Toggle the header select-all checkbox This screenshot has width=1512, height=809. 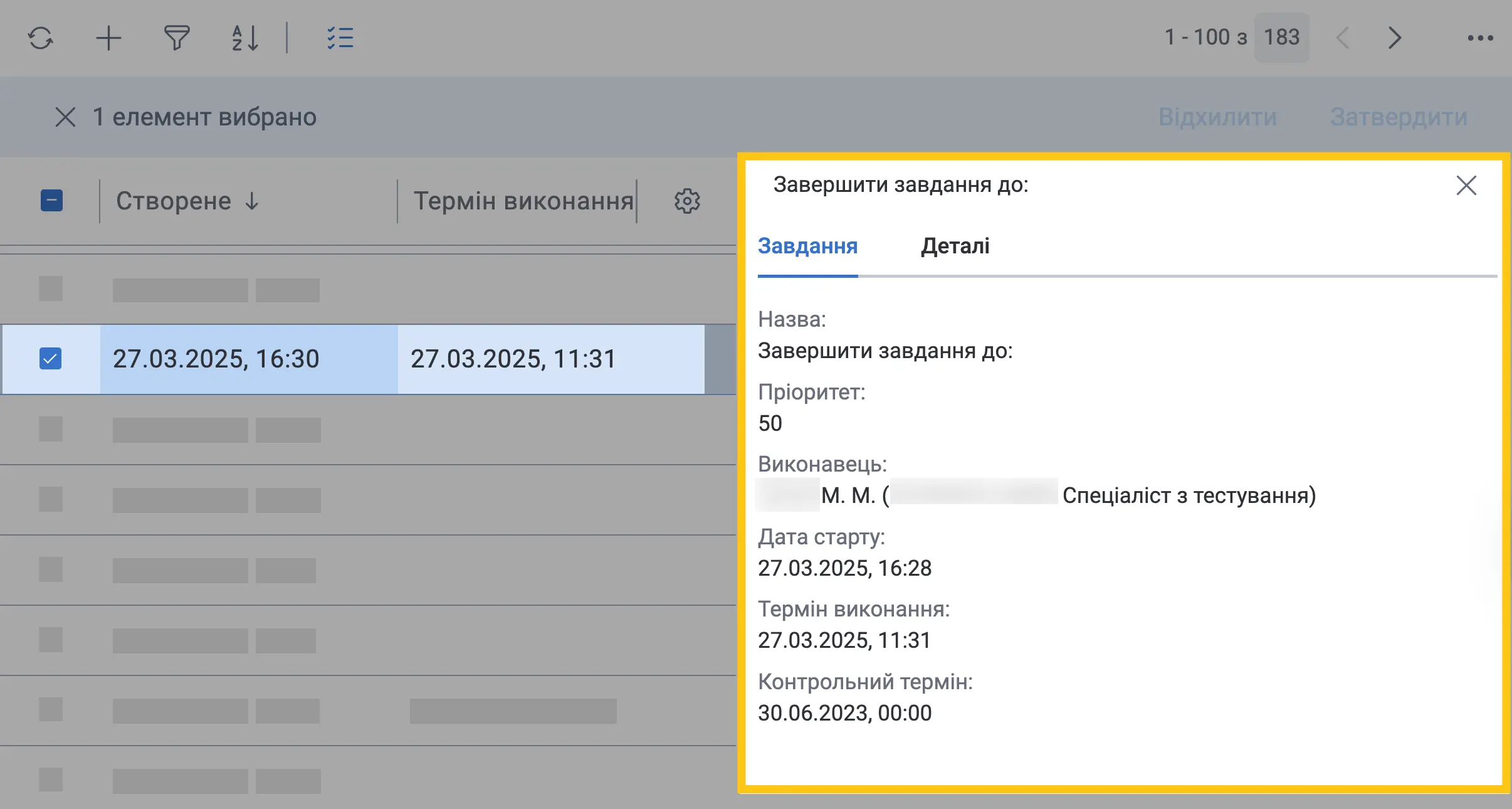click(x=51, y=201)
